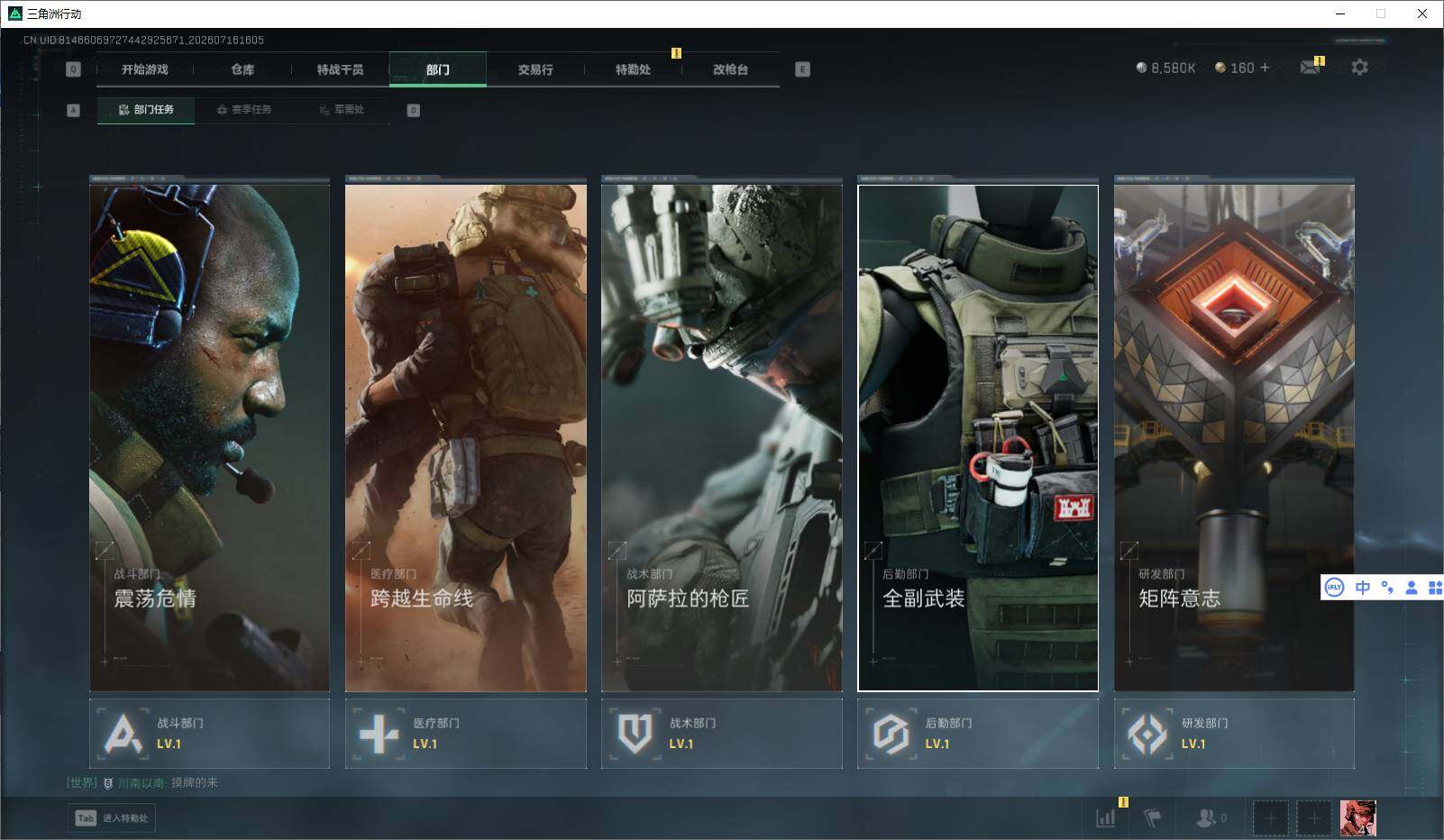Click the plus to add currency
The width and height of the screenshot is (1444, 840).
[1265, 68]
